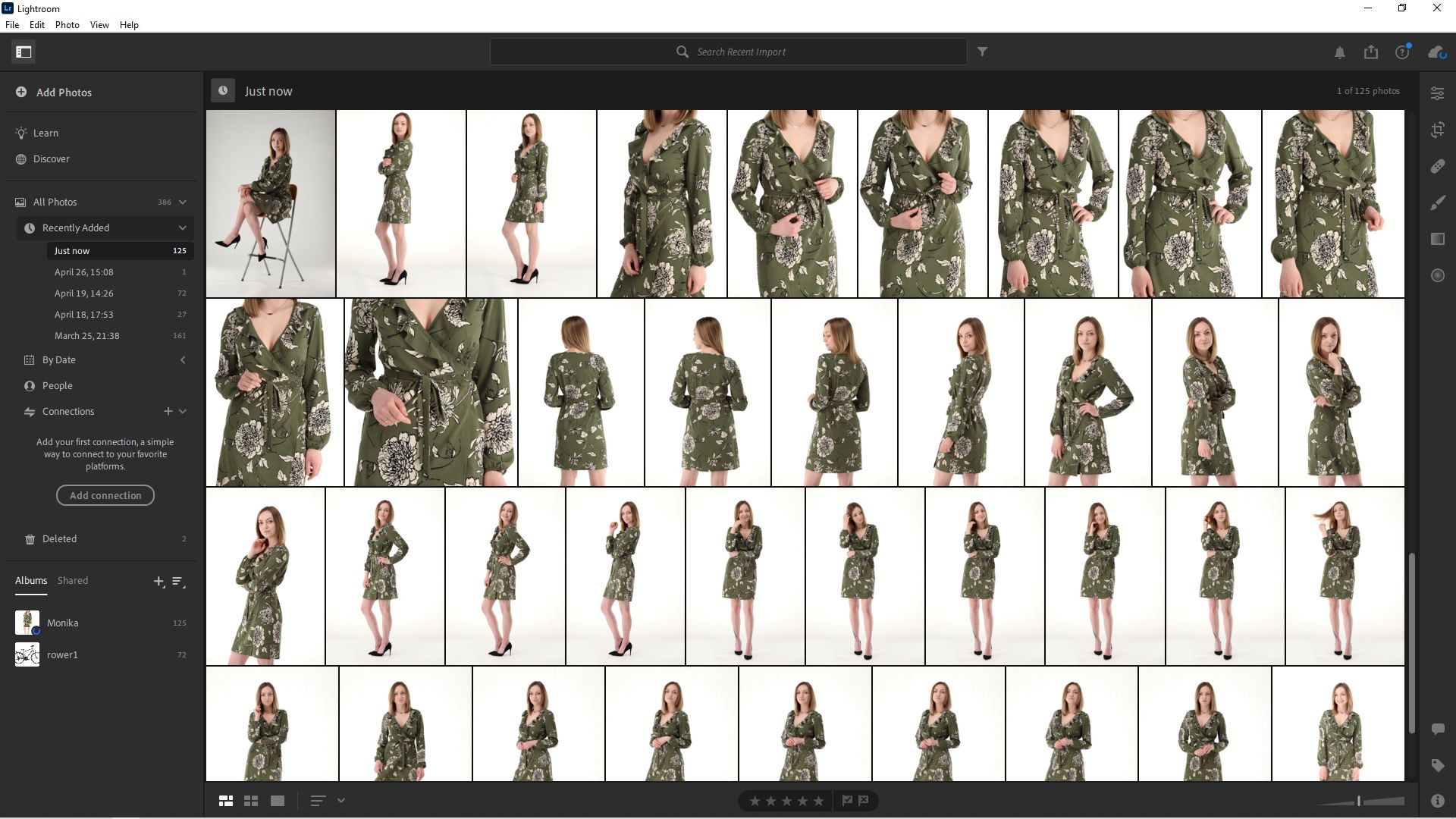Open the search filter icon beside search bar
This screenshot has height=819, width=1456.
tap(983, 52)
